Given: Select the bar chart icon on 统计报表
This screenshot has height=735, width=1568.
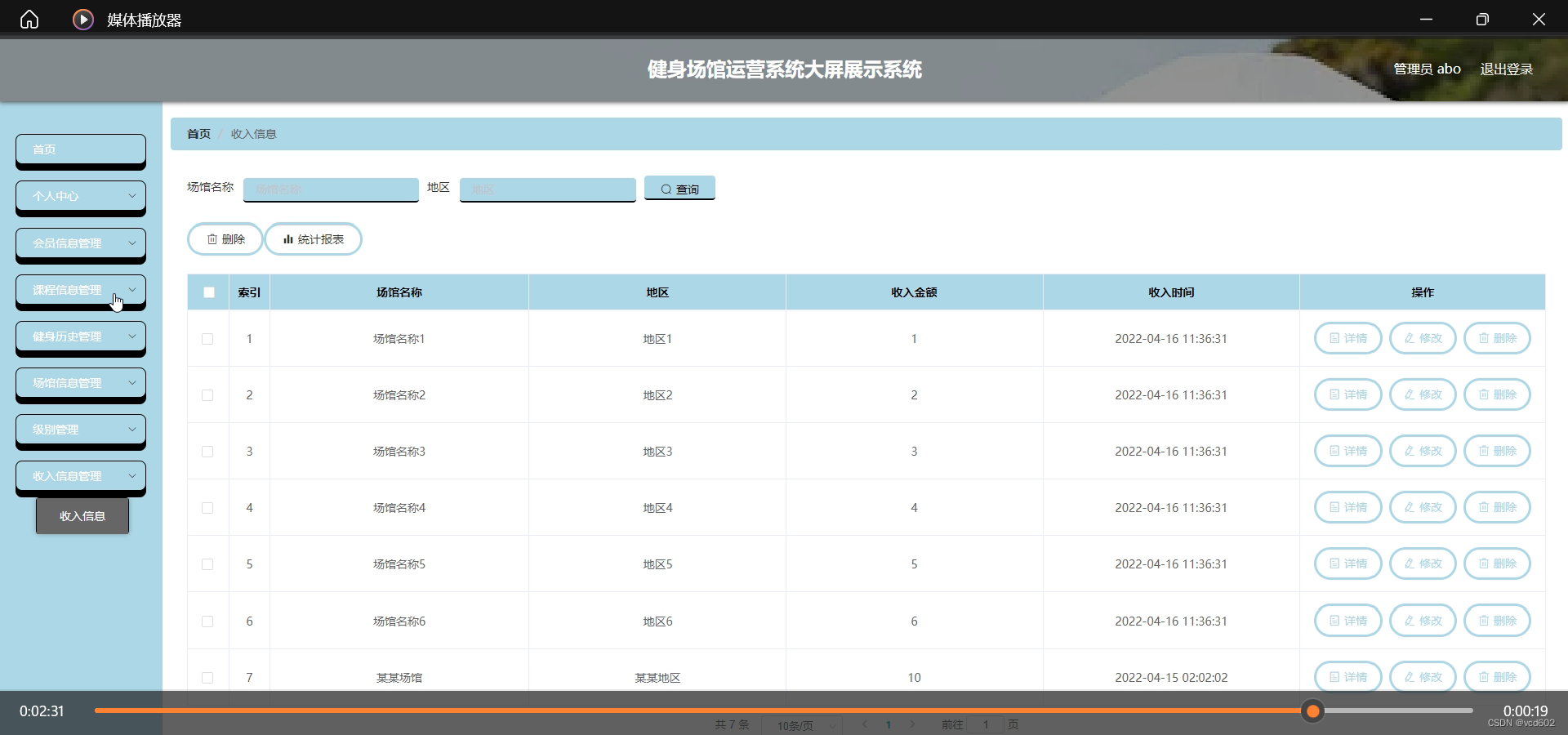Looking at the screenshot, I should (288, 239).
